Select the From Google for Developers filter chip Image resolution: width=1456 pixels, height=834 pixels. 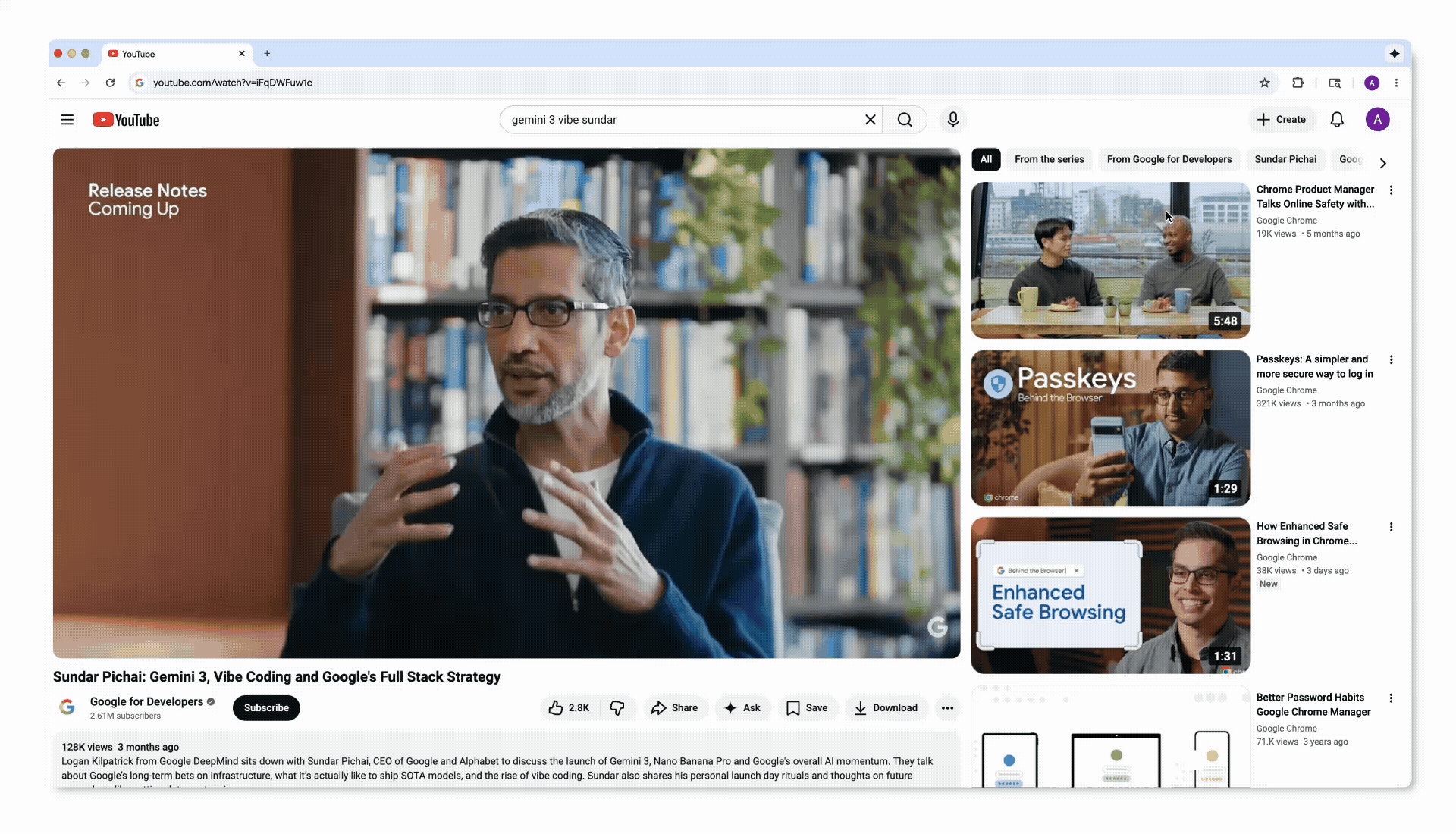click(1169, 159)
